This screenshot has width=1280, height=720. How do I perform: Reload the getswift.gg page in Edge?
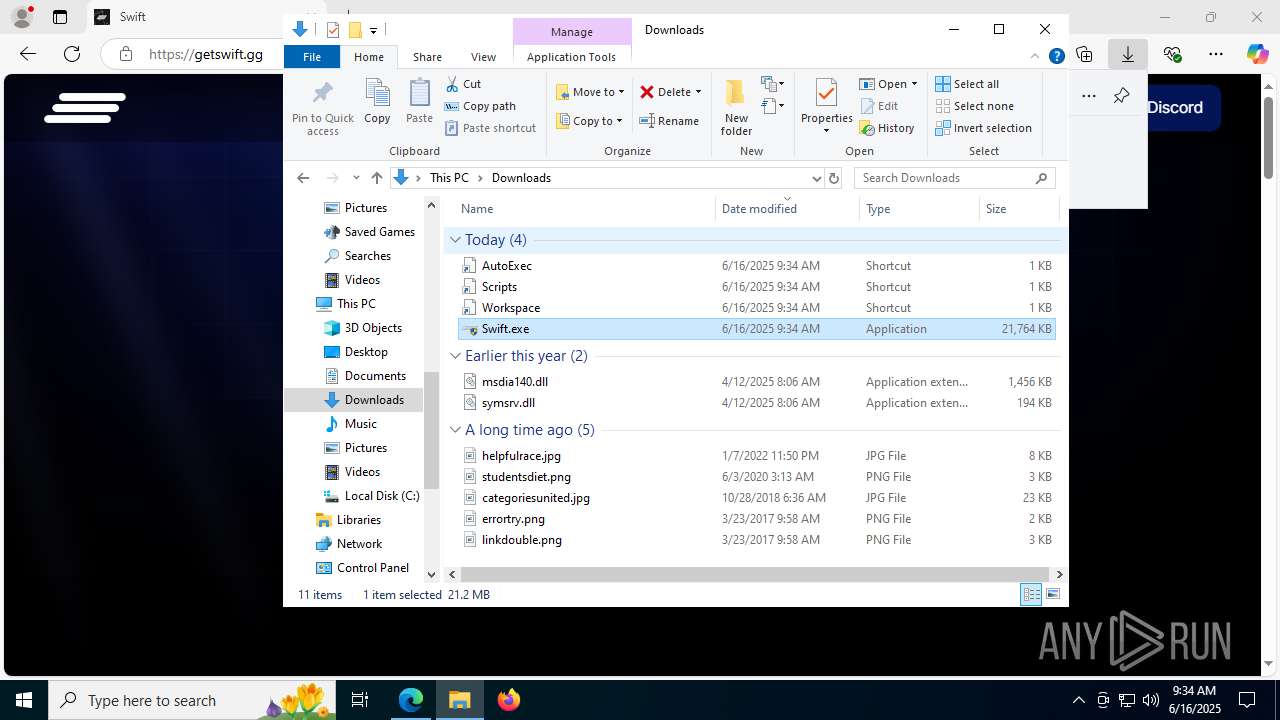pos(72,54)
